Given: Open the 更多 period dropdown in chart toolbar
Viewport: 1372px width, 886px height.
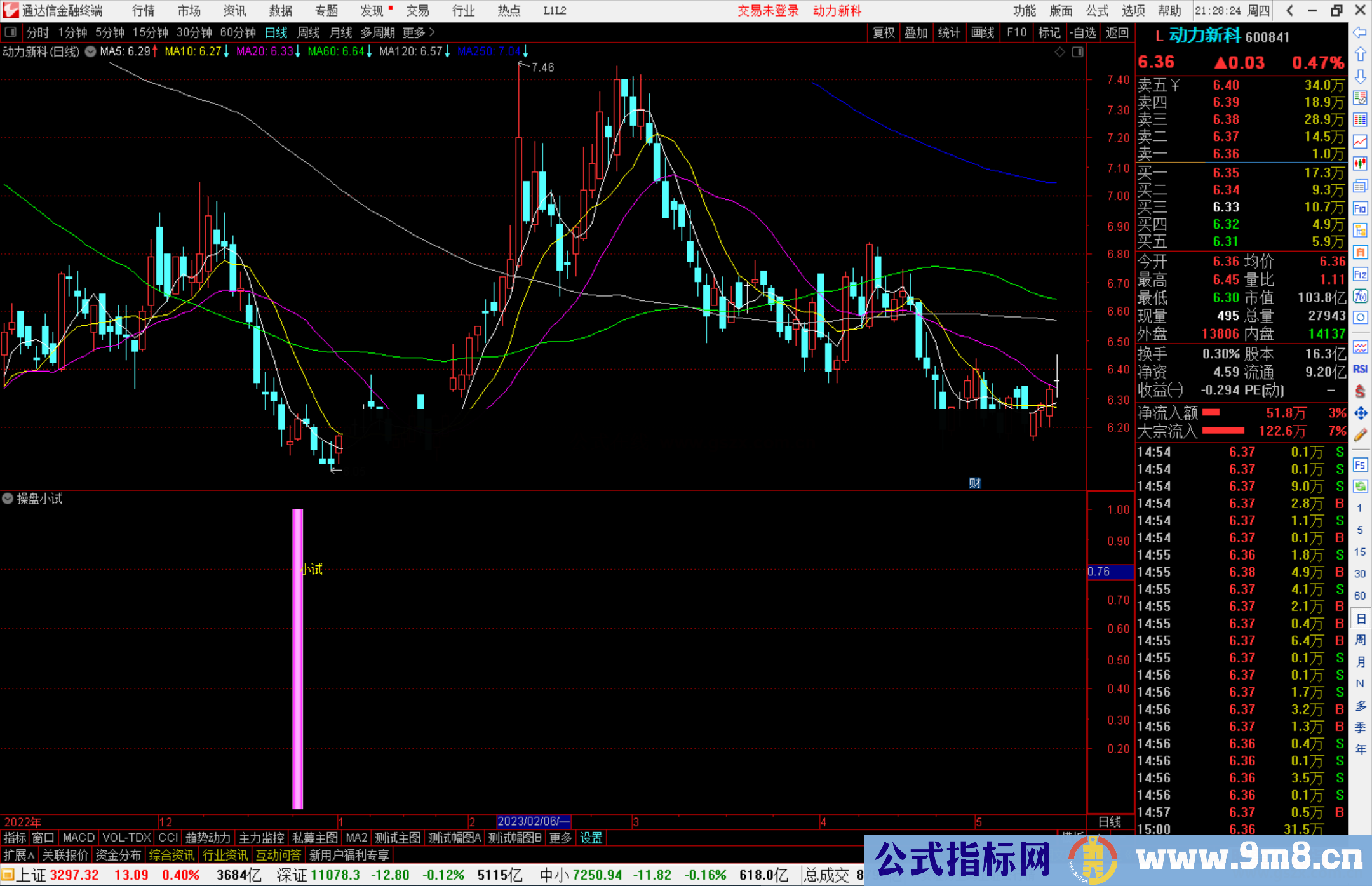Looking at the screenshot, I should pos(414,32).
